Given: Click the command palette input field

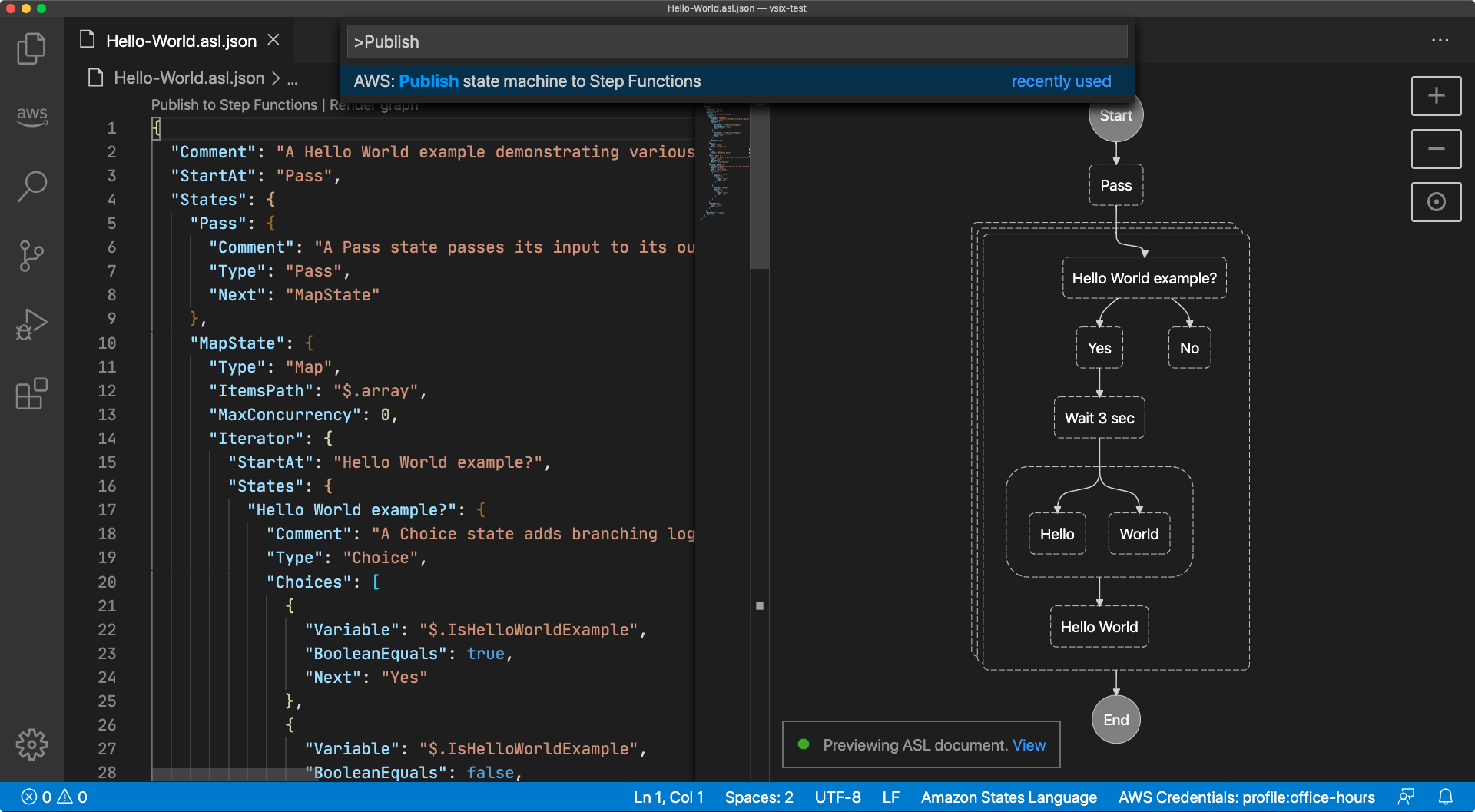Looking at the screenshot, I should coord(736,41).
